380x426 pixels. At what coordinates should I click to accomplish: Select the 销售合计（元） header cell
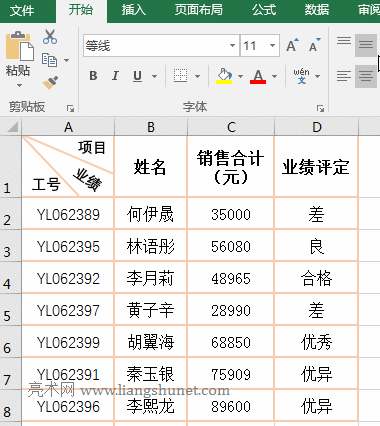coord(231,166)
